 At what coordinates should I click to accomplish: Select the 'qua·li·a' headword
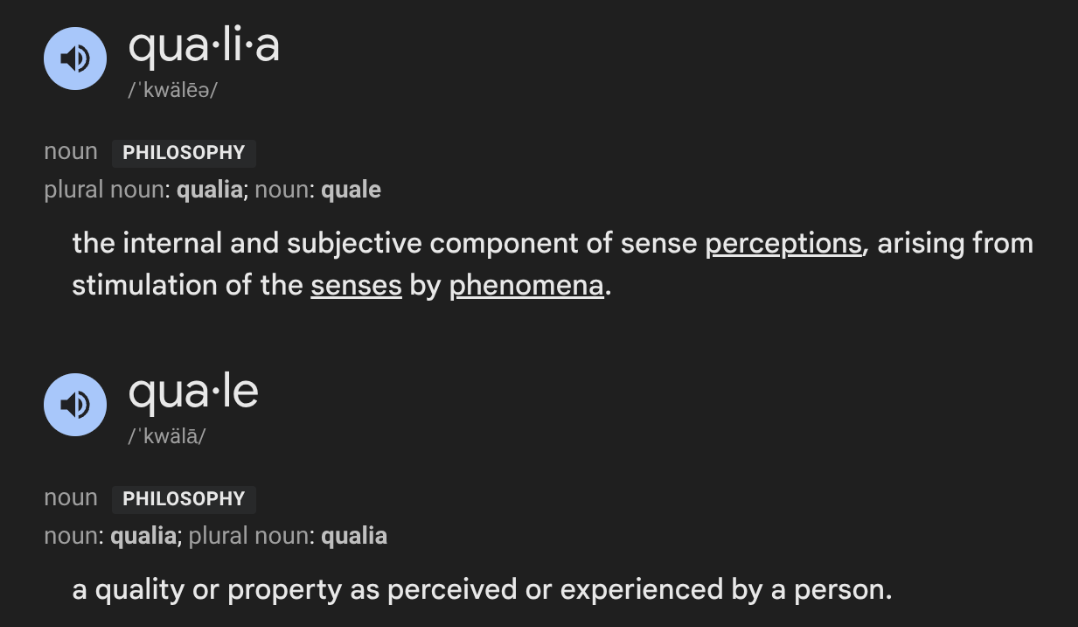coord(204,46)
